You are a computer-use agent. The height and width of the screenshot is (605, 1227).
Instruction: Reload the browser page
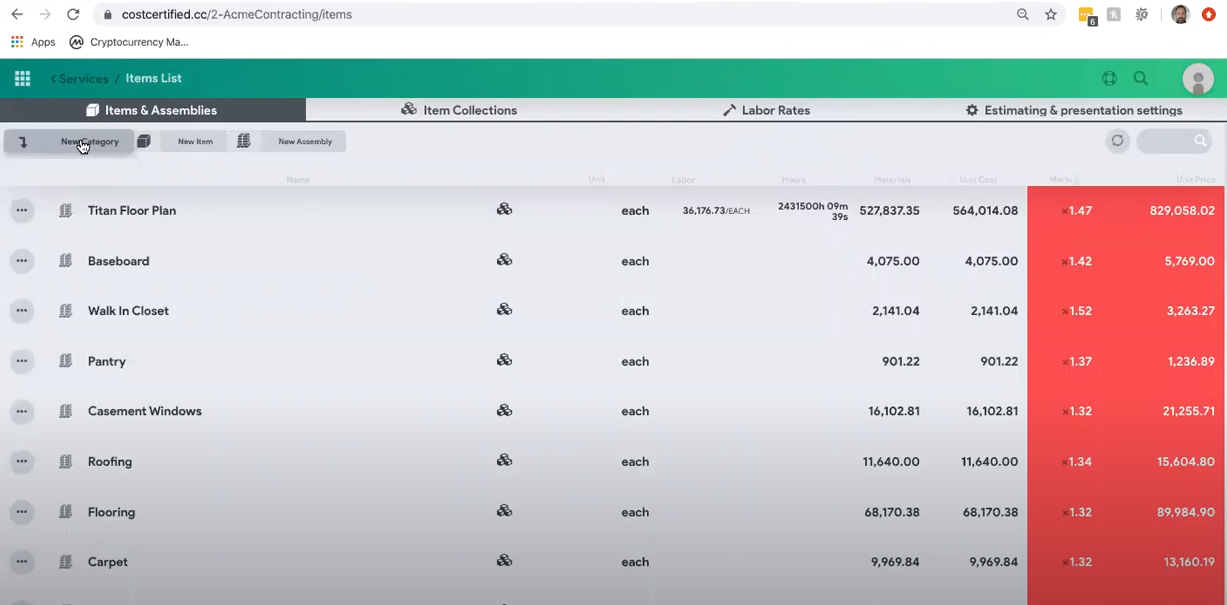click(73, 14)
